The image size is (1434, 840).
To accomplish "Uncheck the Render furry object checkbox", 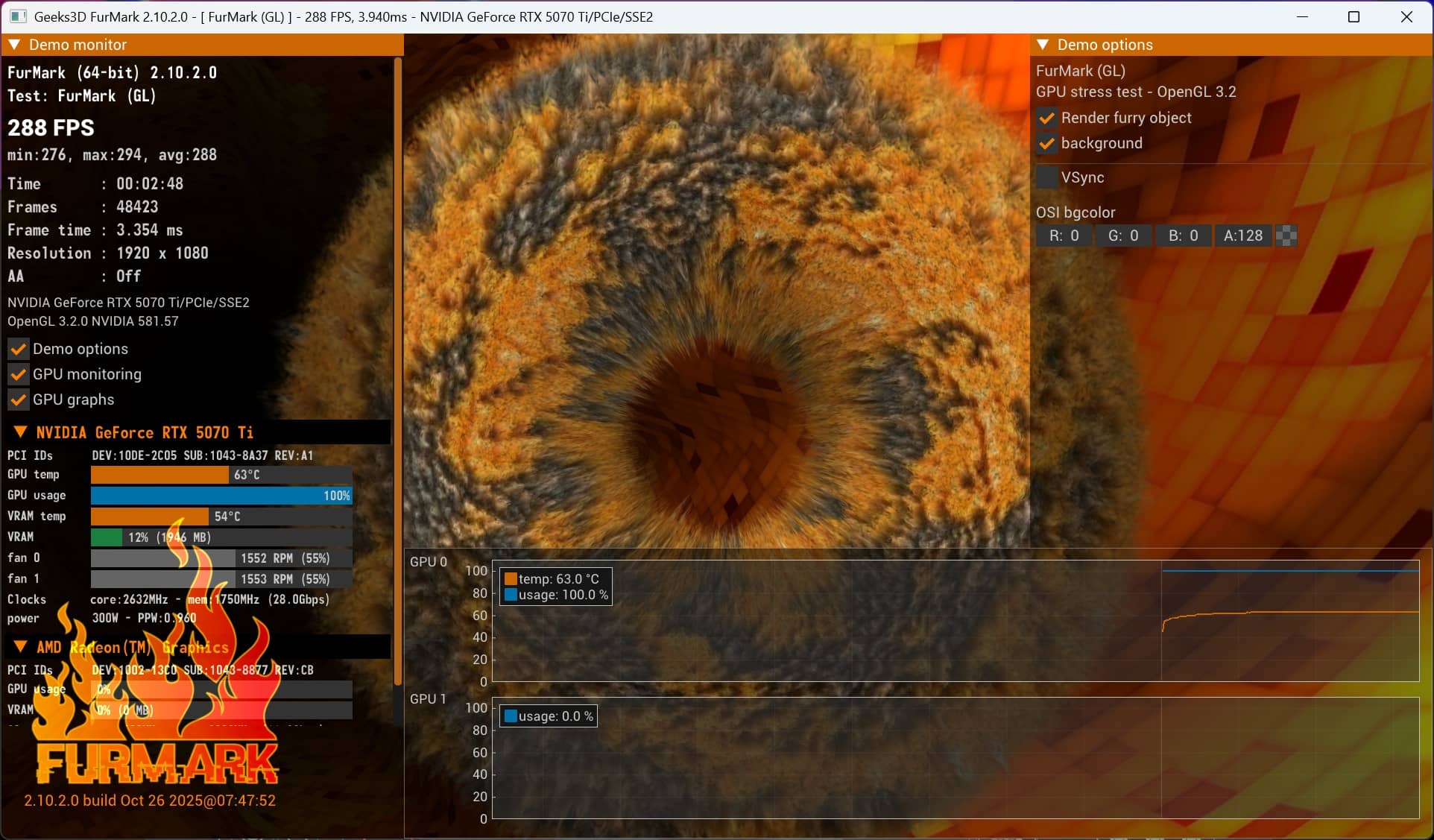I will point(1047,118).
